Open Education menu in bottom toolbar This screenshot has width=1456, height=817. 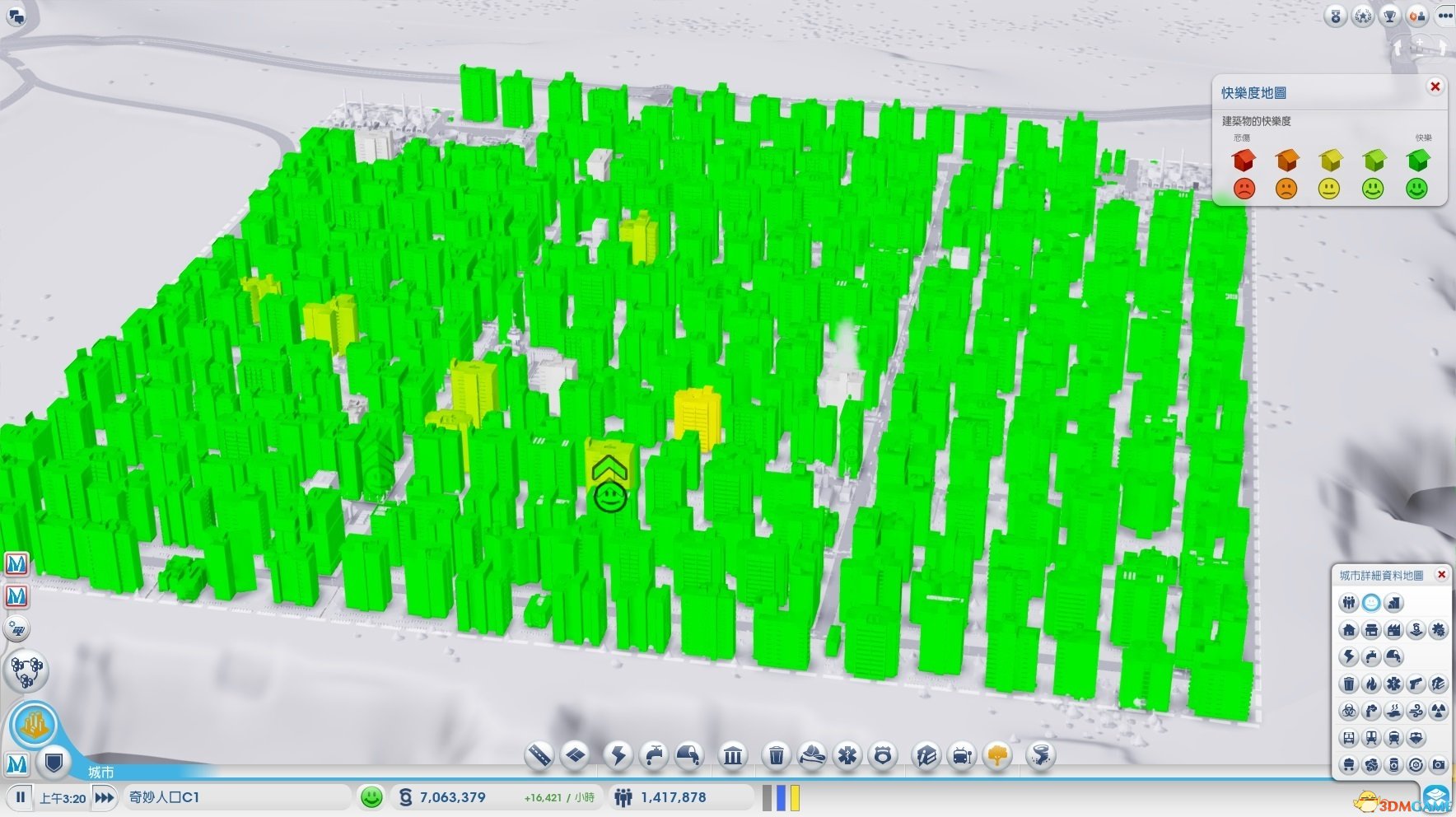click(x=926, y=755)
